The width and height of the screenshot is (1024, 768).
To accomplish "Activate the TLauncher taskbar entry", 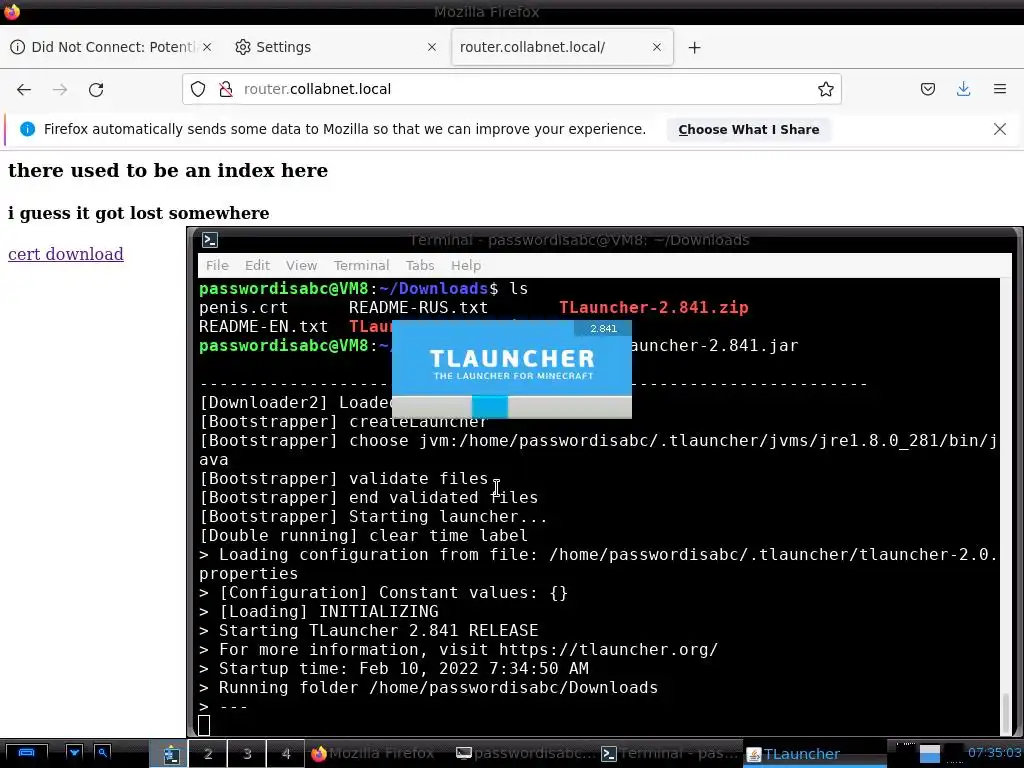I will (x=814, y=754).
